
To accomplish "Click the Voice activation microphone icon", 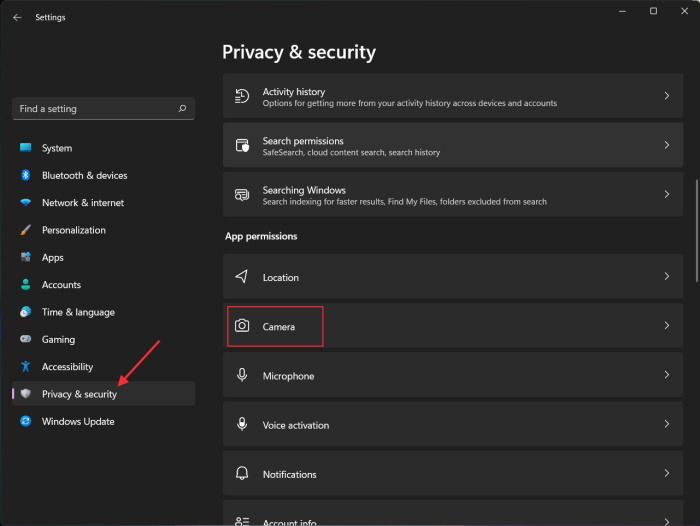I will pos(242,424).
